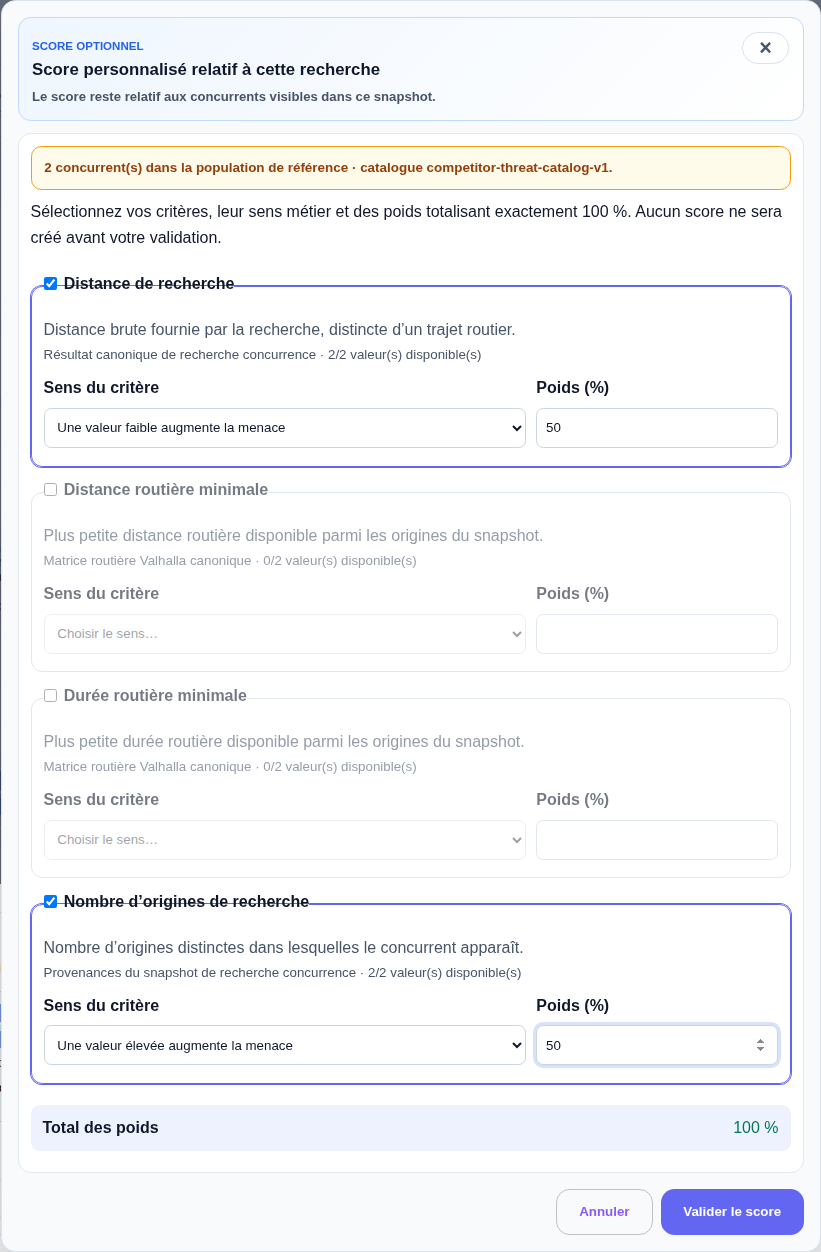Image resolution: width=821 pixels, height=1252 pixels.
Task: Click the Poids field of Durée routière minimale
Action: (x=657, y=840)
